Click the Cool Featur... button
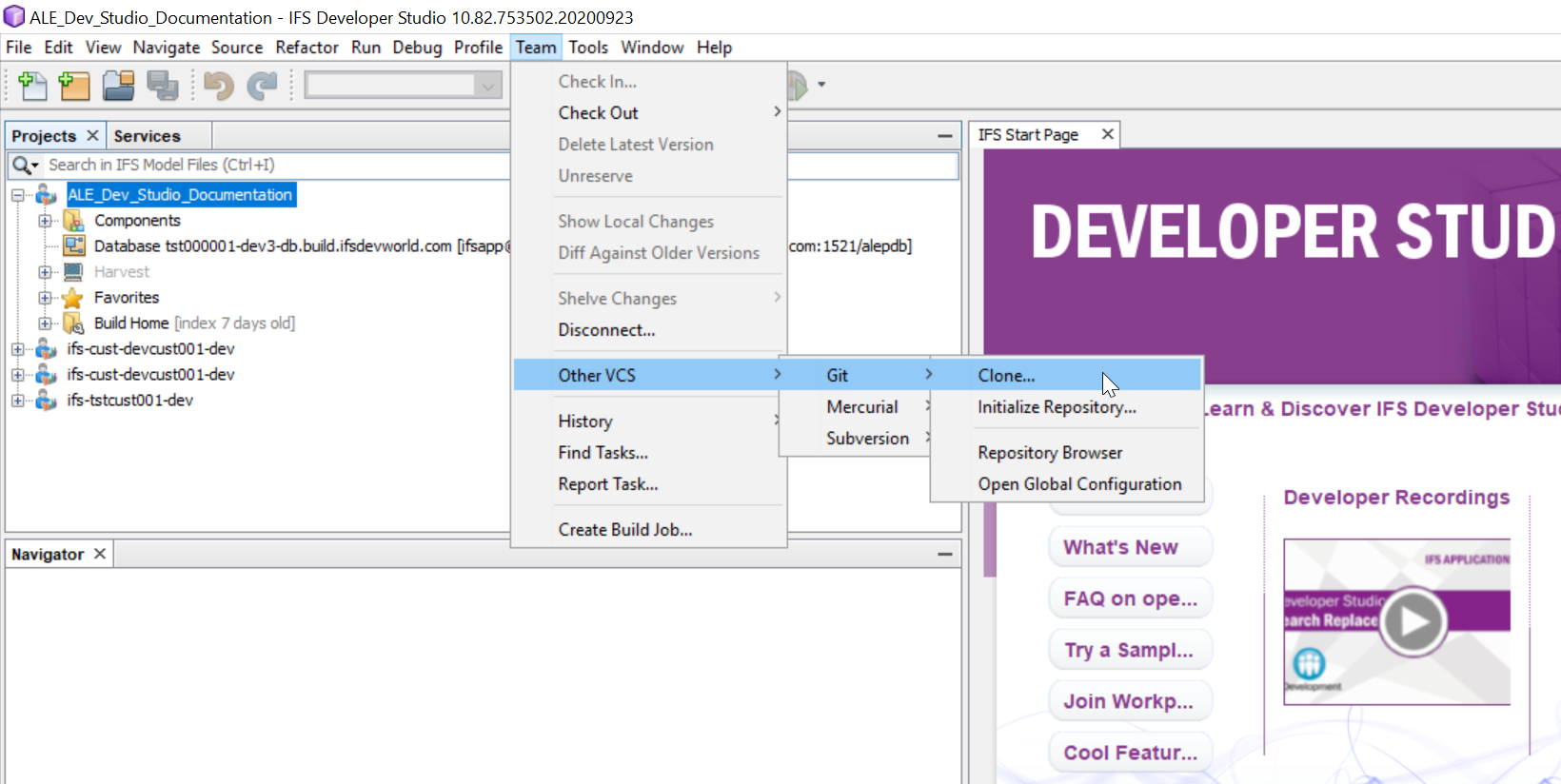This screenshot has height=784, width=1561. tap(1131, 753)
